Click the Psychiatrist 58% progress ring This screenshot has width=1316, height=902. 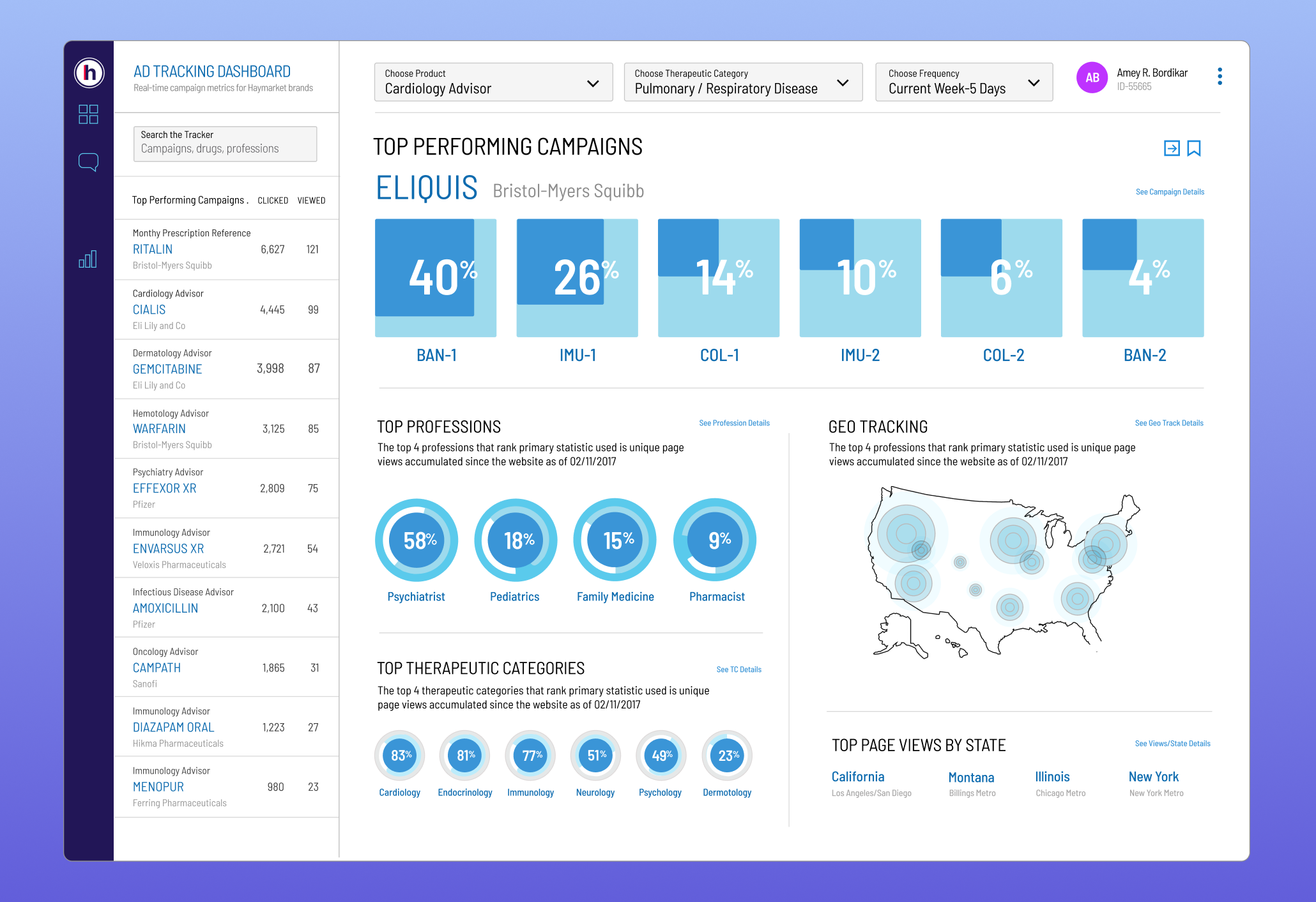coord(417,540)
